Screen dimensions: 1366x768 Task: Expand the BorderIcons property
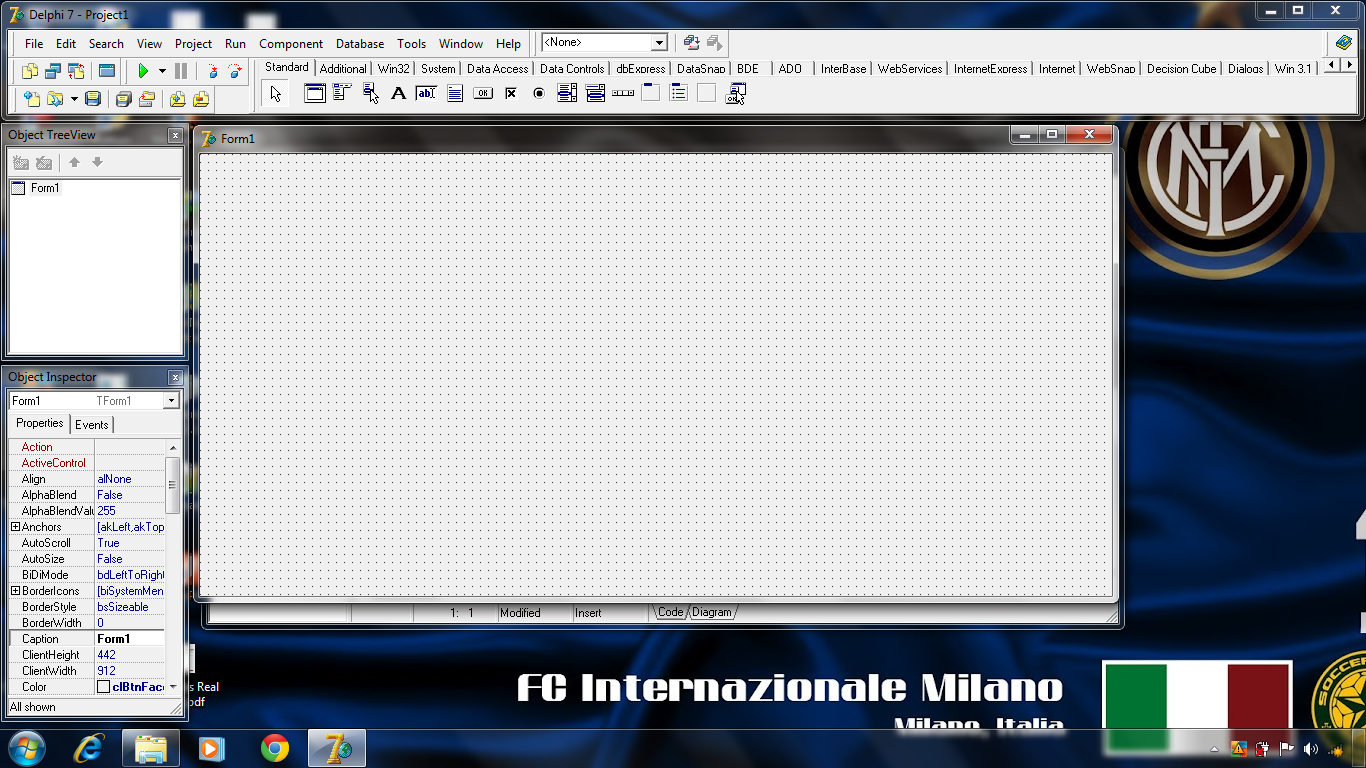[x=15, y=591]
